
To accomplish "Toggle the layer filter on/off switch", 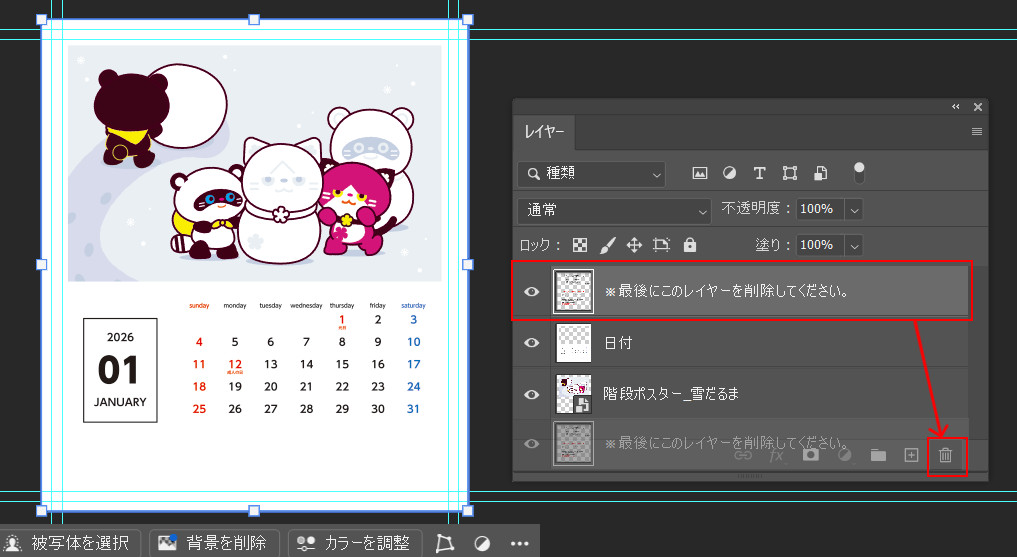I will 858,172.
